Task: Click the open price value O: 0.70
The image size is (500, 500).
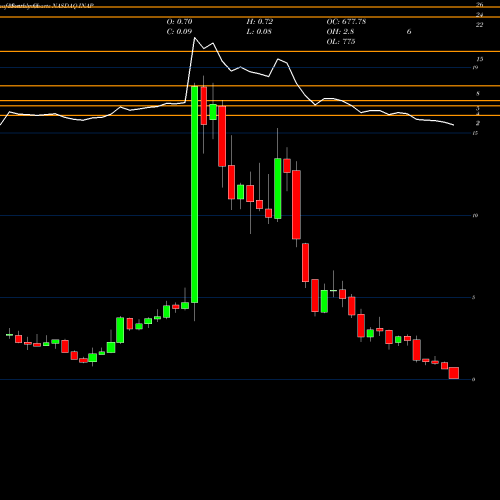Action: pyautogui.click(x=179, y=22)
